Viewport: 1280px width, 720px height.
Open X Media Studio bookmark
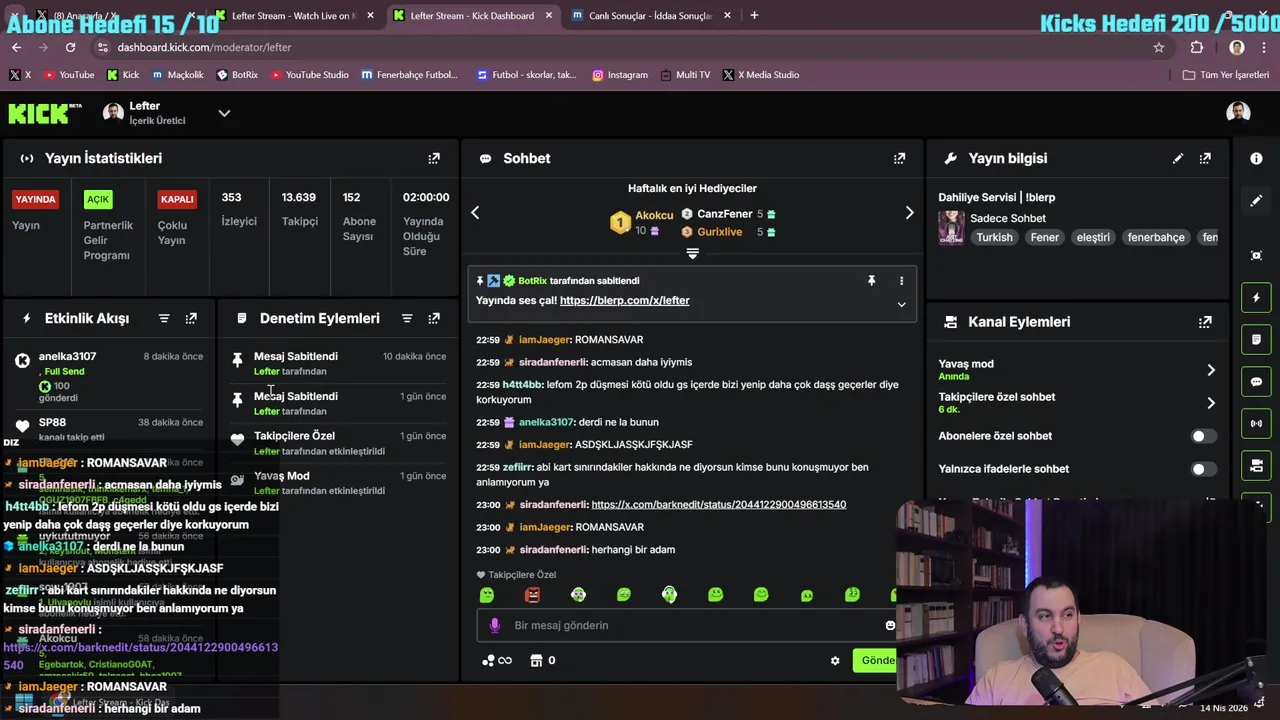click(760, 75)
